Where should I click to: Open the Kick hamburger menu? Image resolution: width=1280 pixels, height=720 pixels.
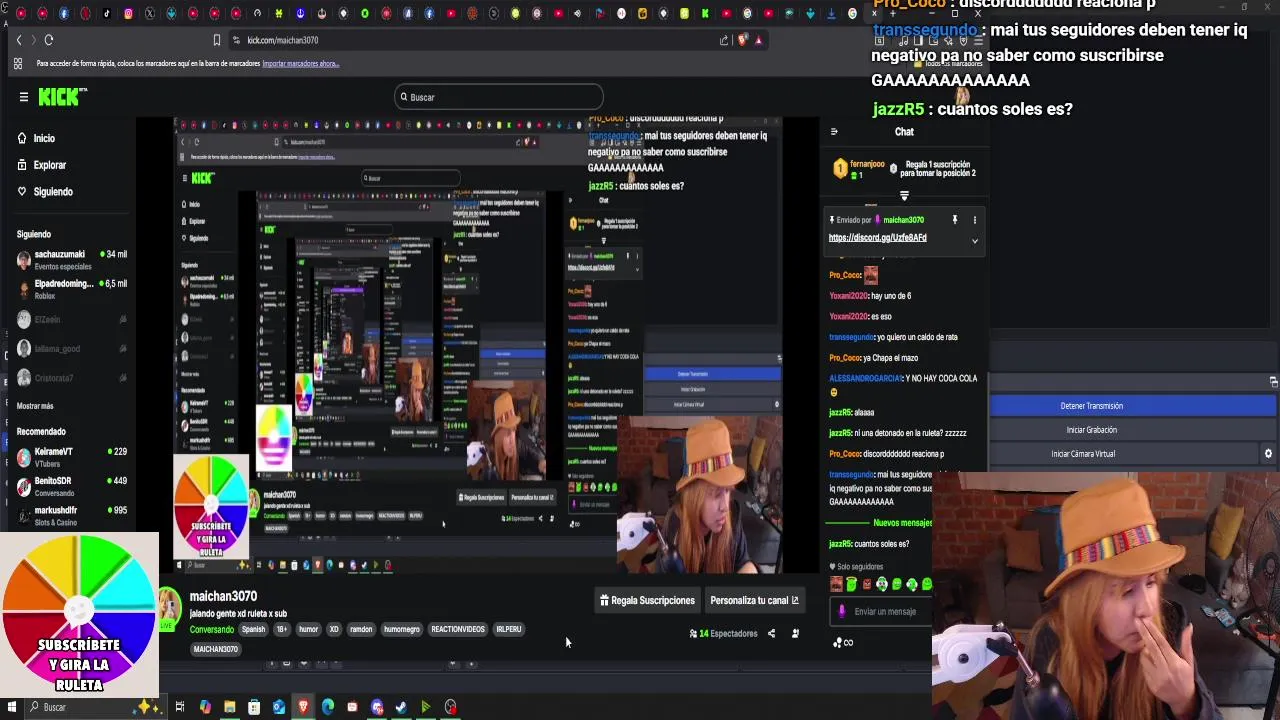tap(23, 97)
